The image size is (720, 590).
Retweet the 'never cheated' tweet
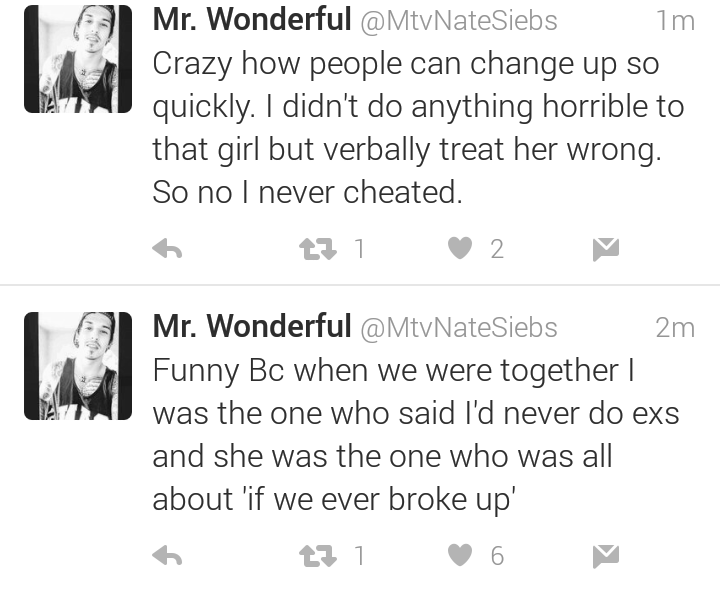point(318,249)
